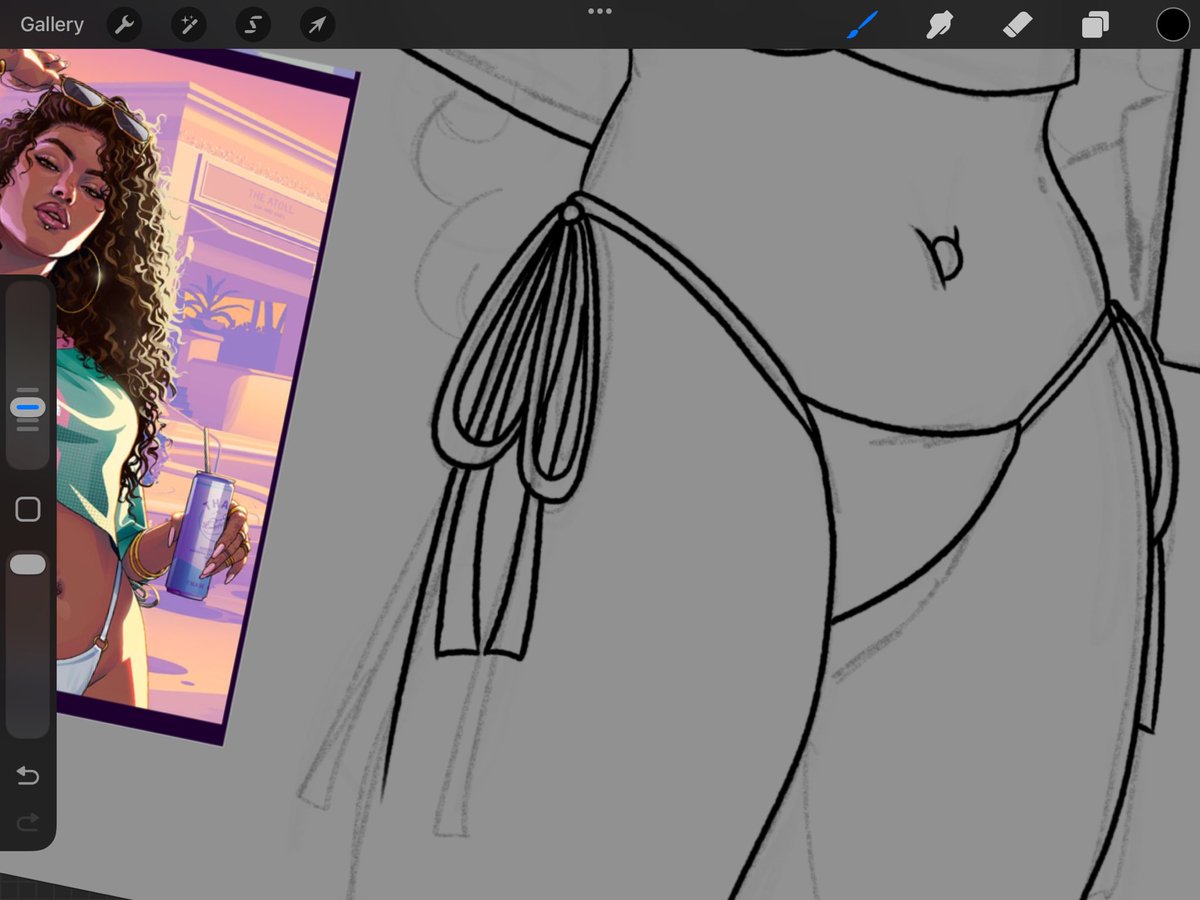This screenshot has width=1200, height=900.
Task: Activate the Transform arrow tool
Action: pyautogui.click(x=317, y=25)
